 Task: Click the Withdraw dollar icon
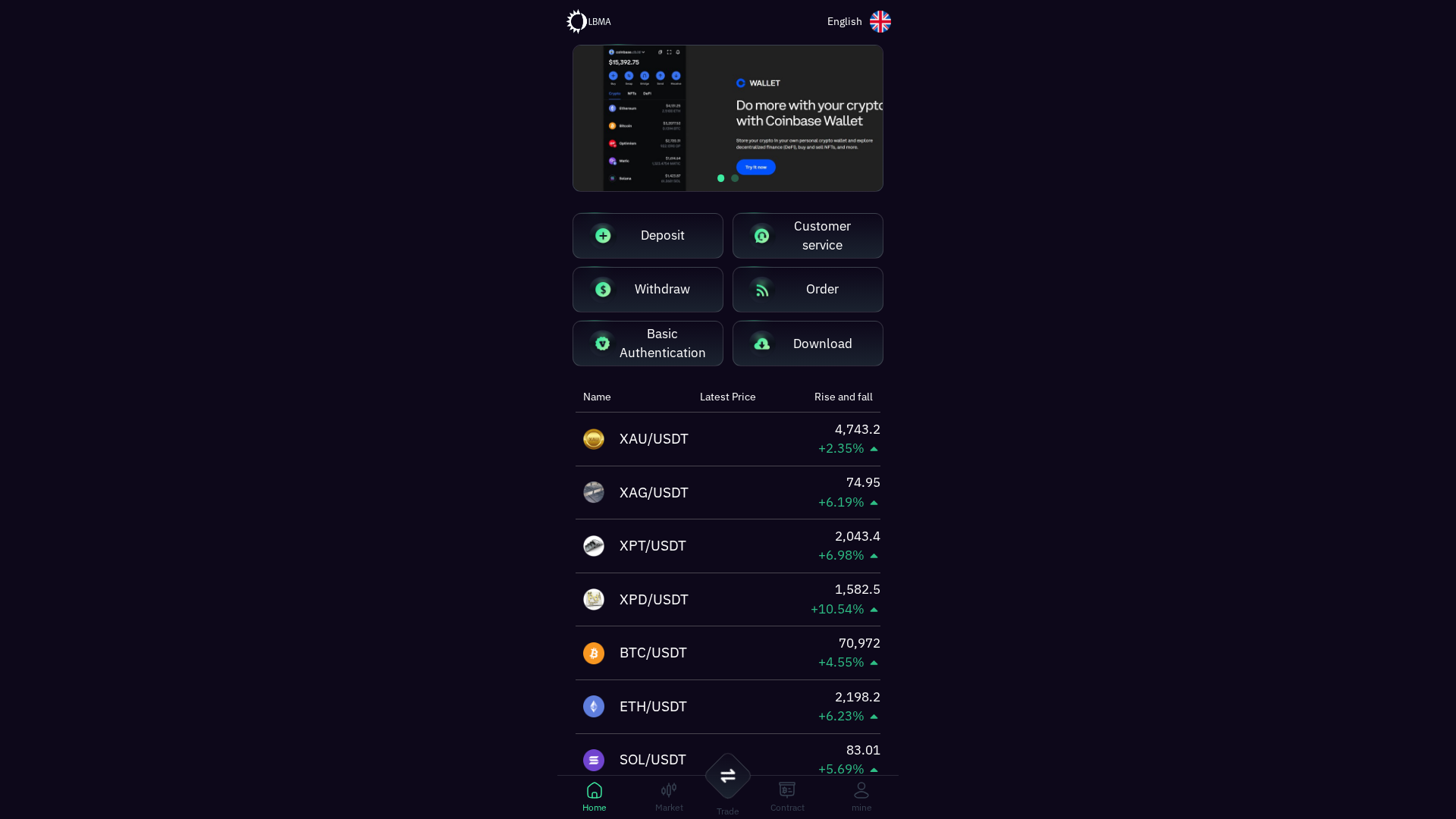coord(602,289)
